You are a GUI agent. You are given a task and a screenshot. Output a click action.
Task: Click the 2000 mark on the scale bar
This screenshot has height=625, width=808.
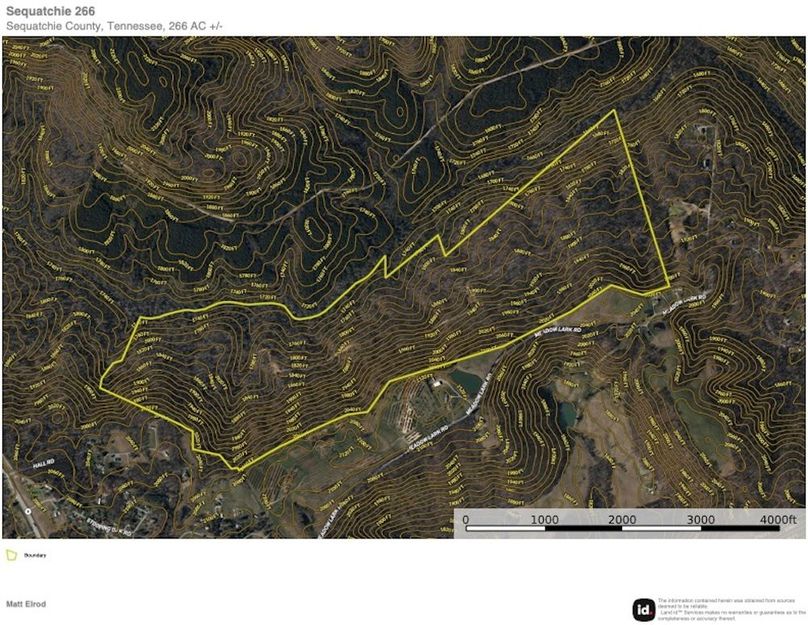pos(622,520)
